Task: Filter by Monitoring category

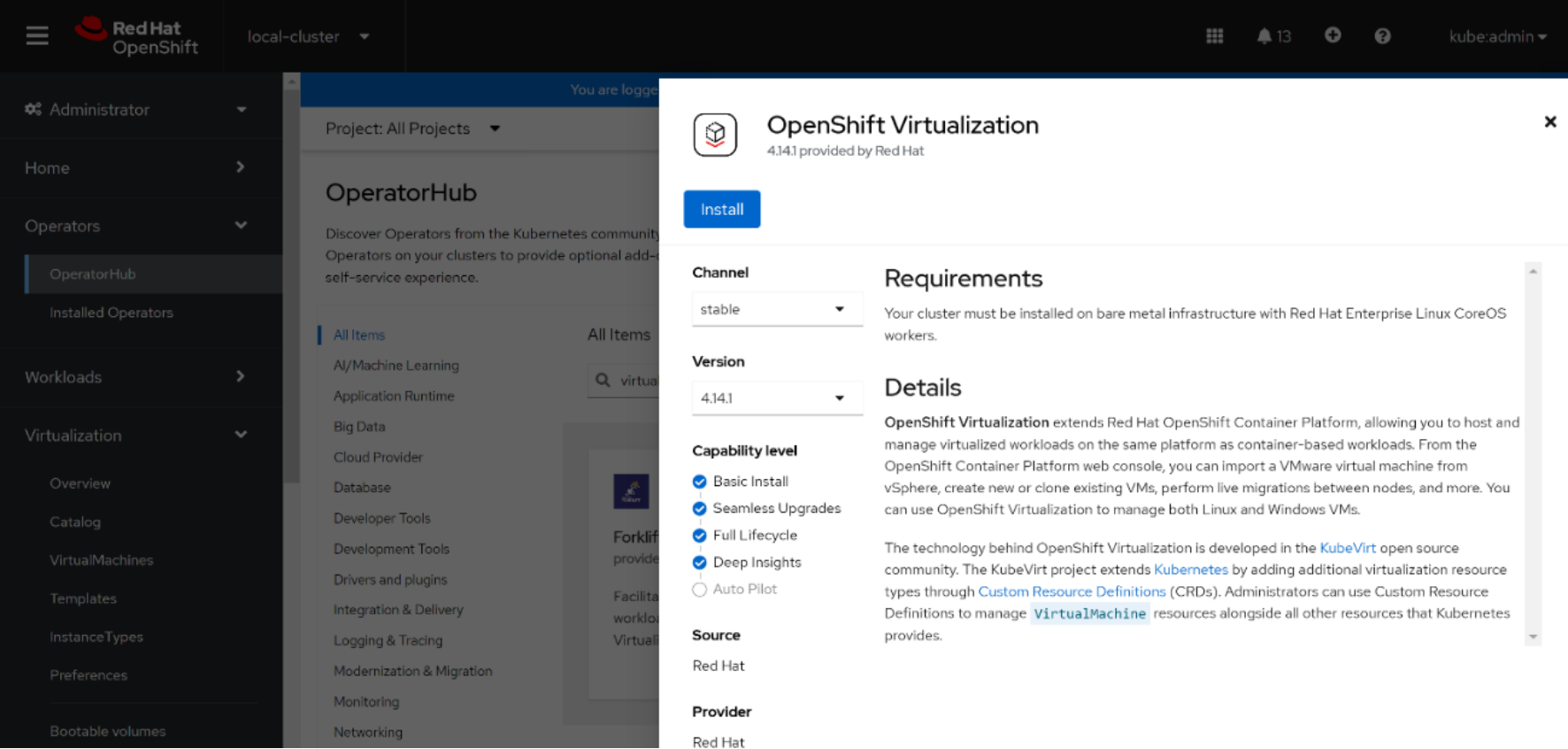Action: (x=366, y=702)
